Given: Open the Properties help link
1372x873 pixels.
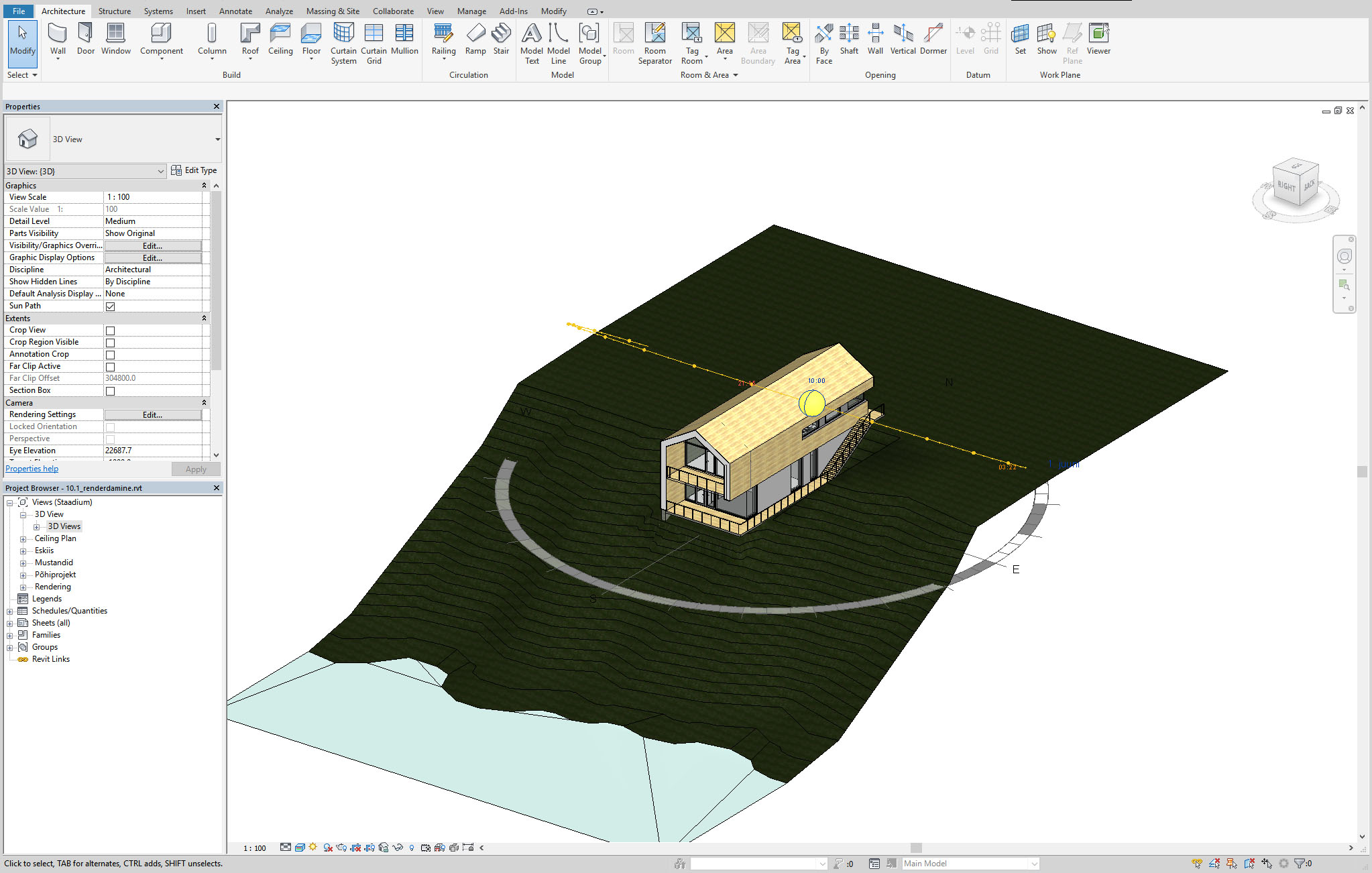Looking at the screenshot, I should click(x=32, y=469).
